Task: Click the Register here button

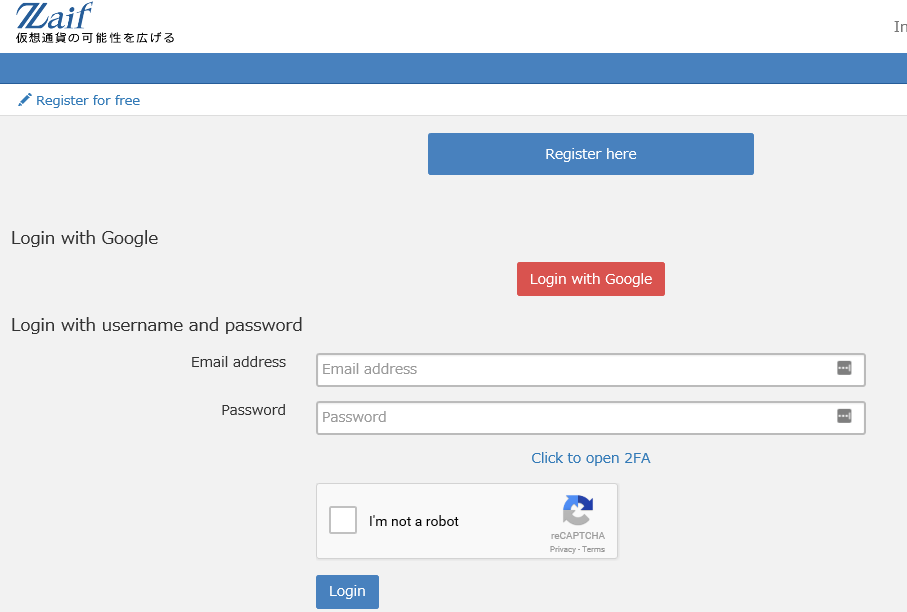Action: tap(591, 154)
